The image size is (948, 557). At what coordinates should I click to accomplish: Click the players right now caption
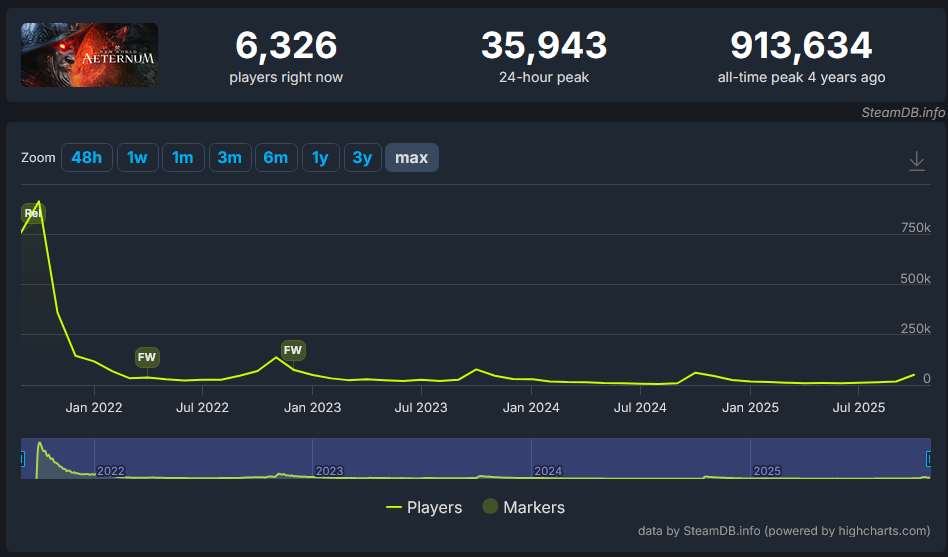click(286, 77)
